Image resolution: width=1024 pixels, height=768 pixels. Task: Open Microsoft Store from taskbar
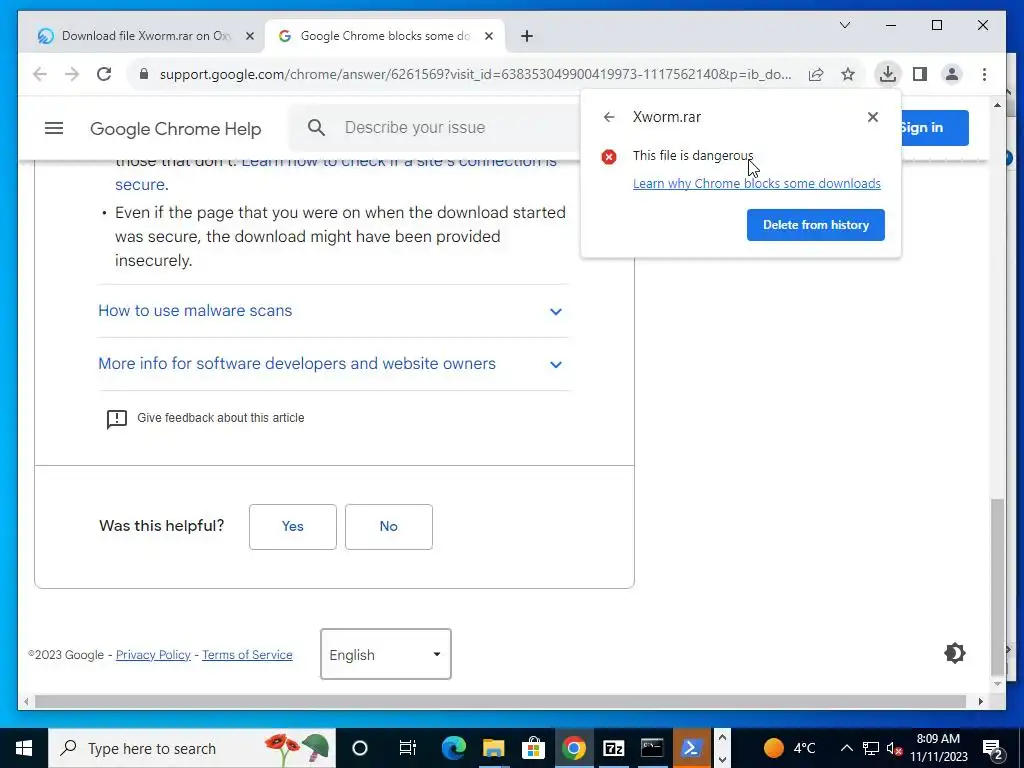534,748
